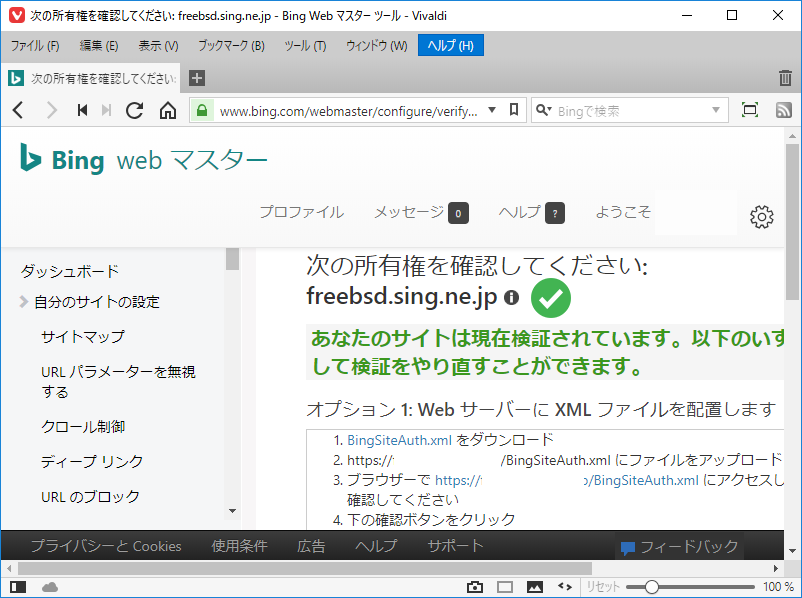Open Bing webmaster settings gear
802x598 pixels.
(x=762, y=217)
